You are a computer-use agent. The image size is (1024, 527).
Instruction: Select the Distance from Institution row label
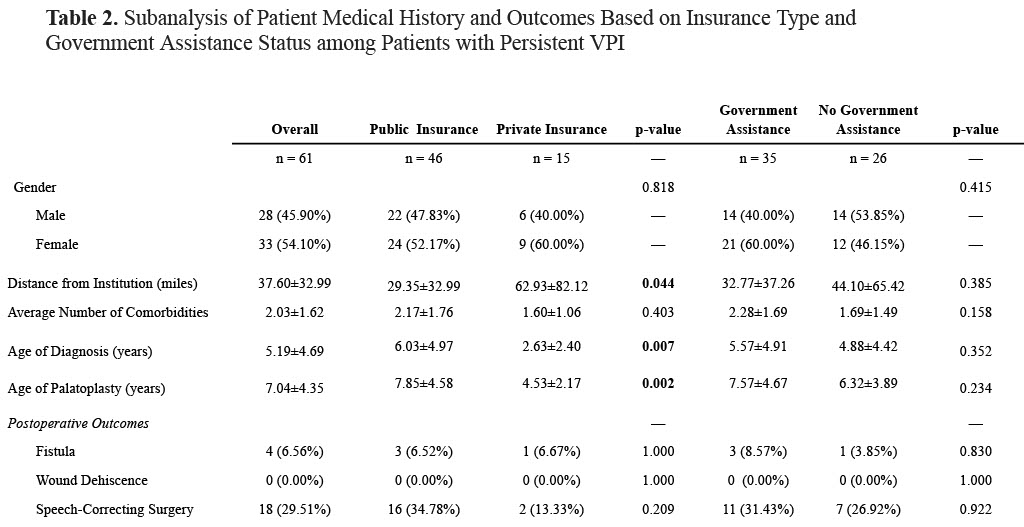tap(103, 283)
